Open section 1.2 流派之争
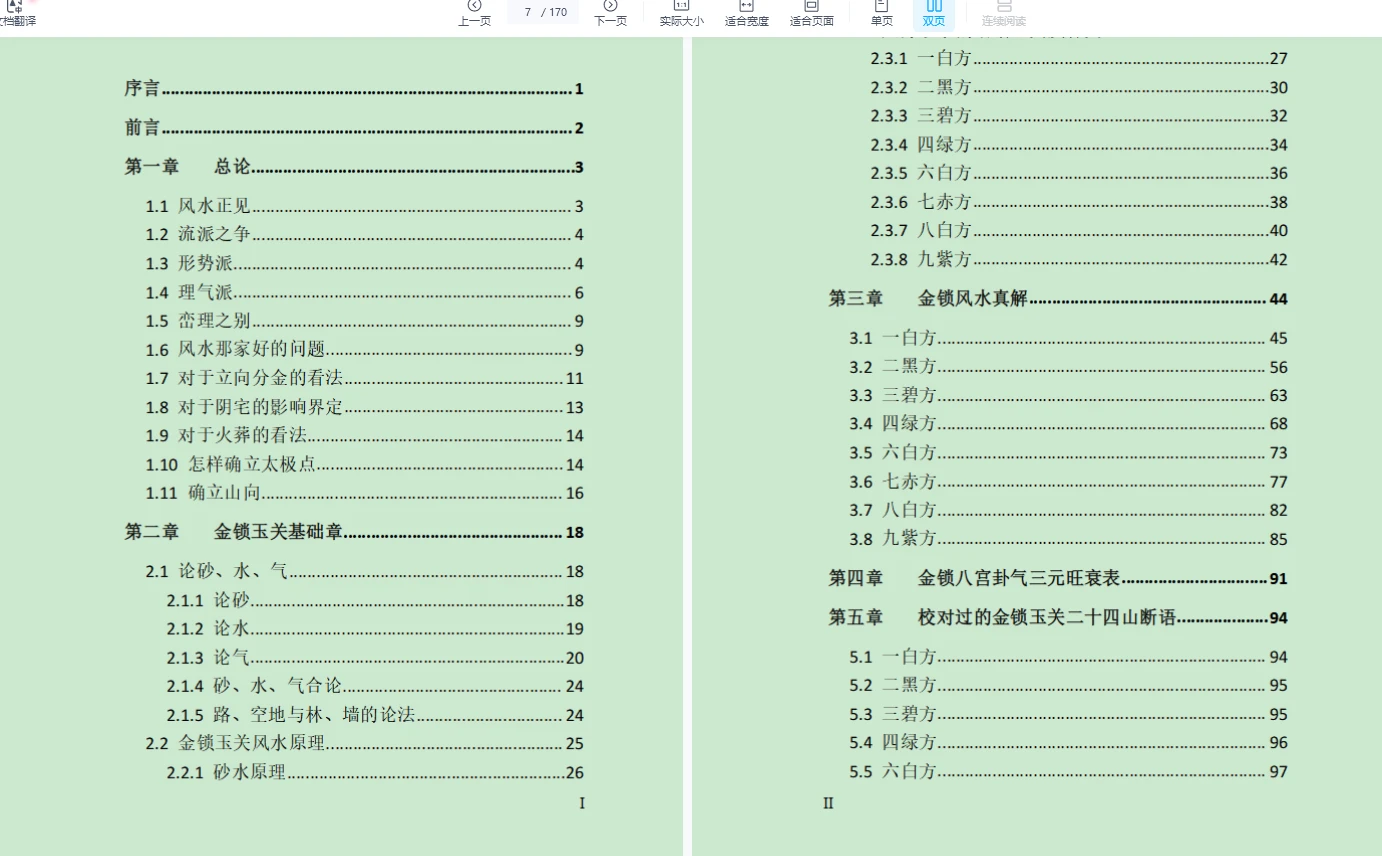1382x856 pixels. (364, 235)
